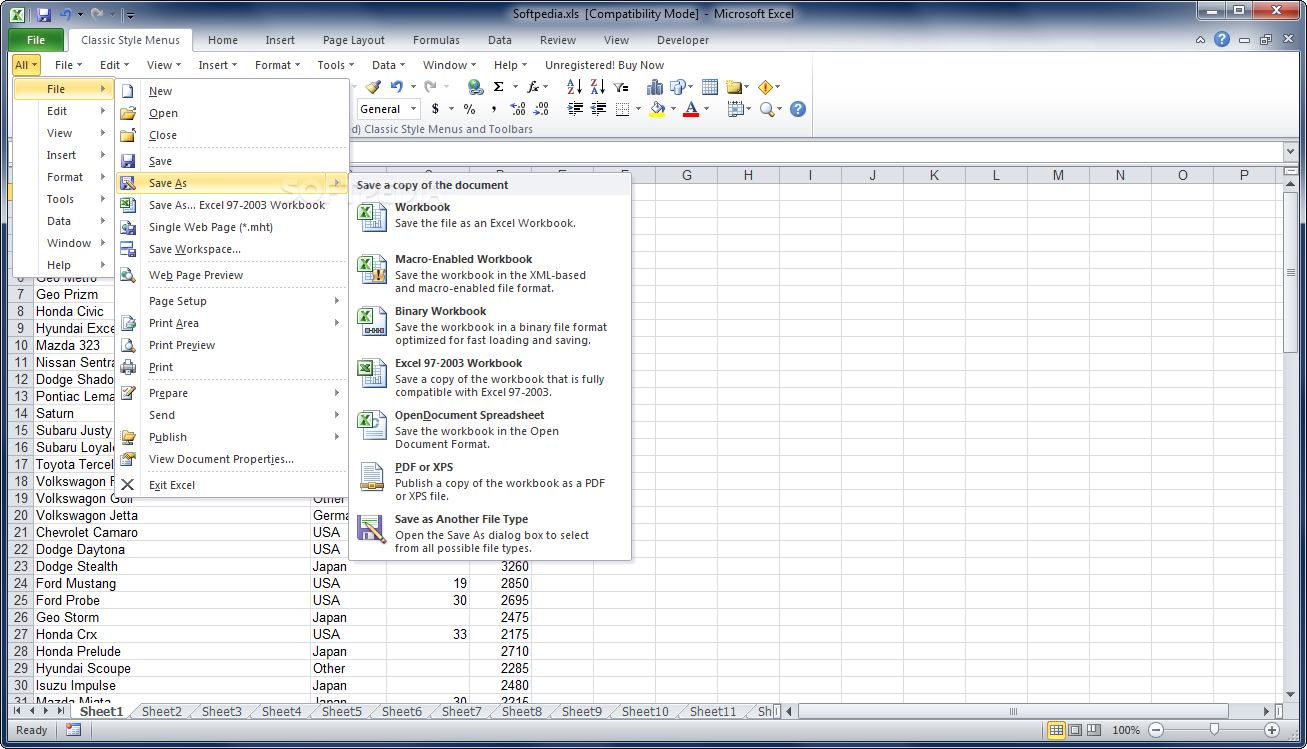Image resolution: width=1307 pixels, height=749 pixels.
Task: Expand the borders dropdown arrow
Action: point(638,109)
